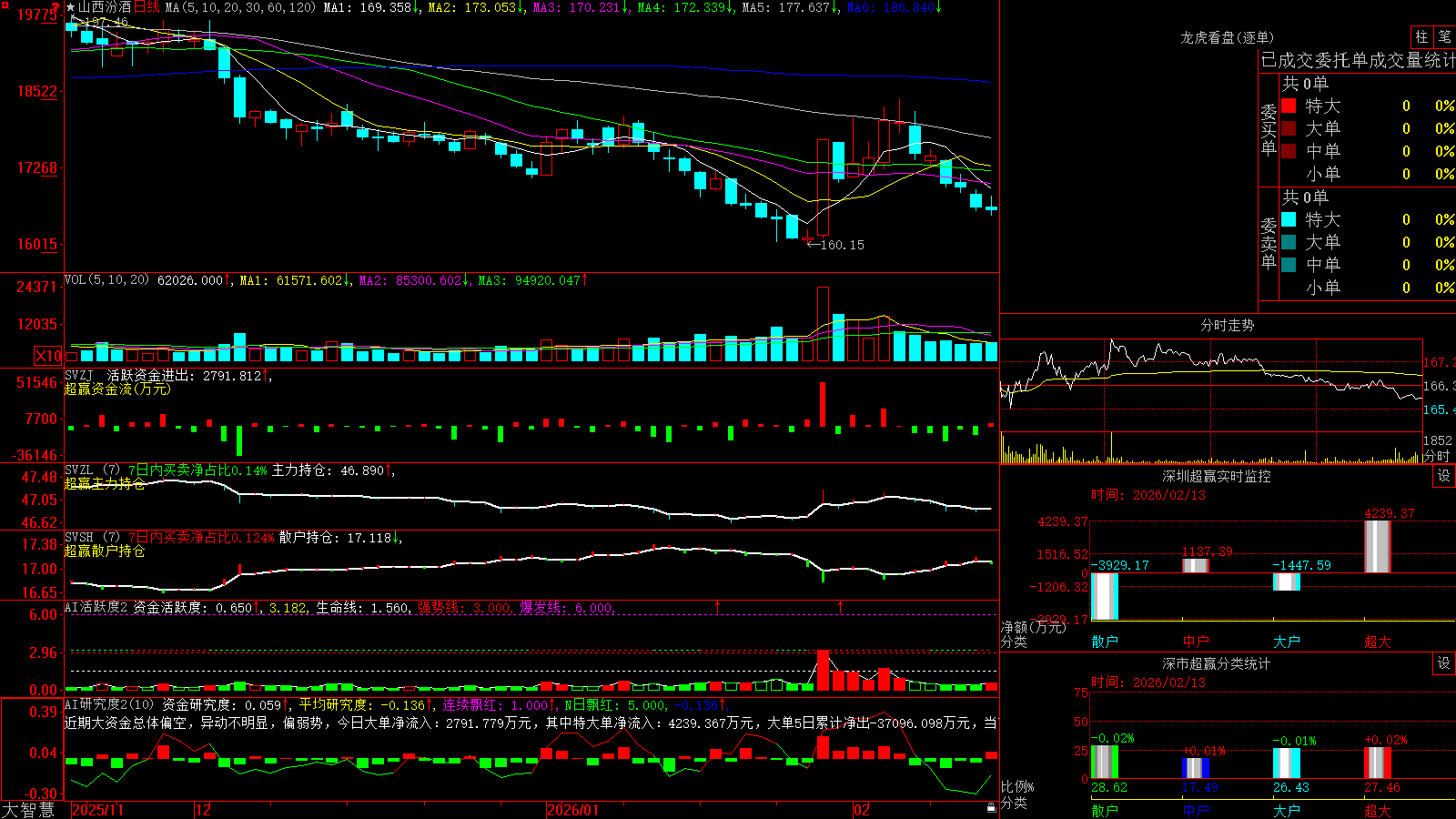
Task: Click 强势线: 3.000 label
Action: [x=465, y=607]
